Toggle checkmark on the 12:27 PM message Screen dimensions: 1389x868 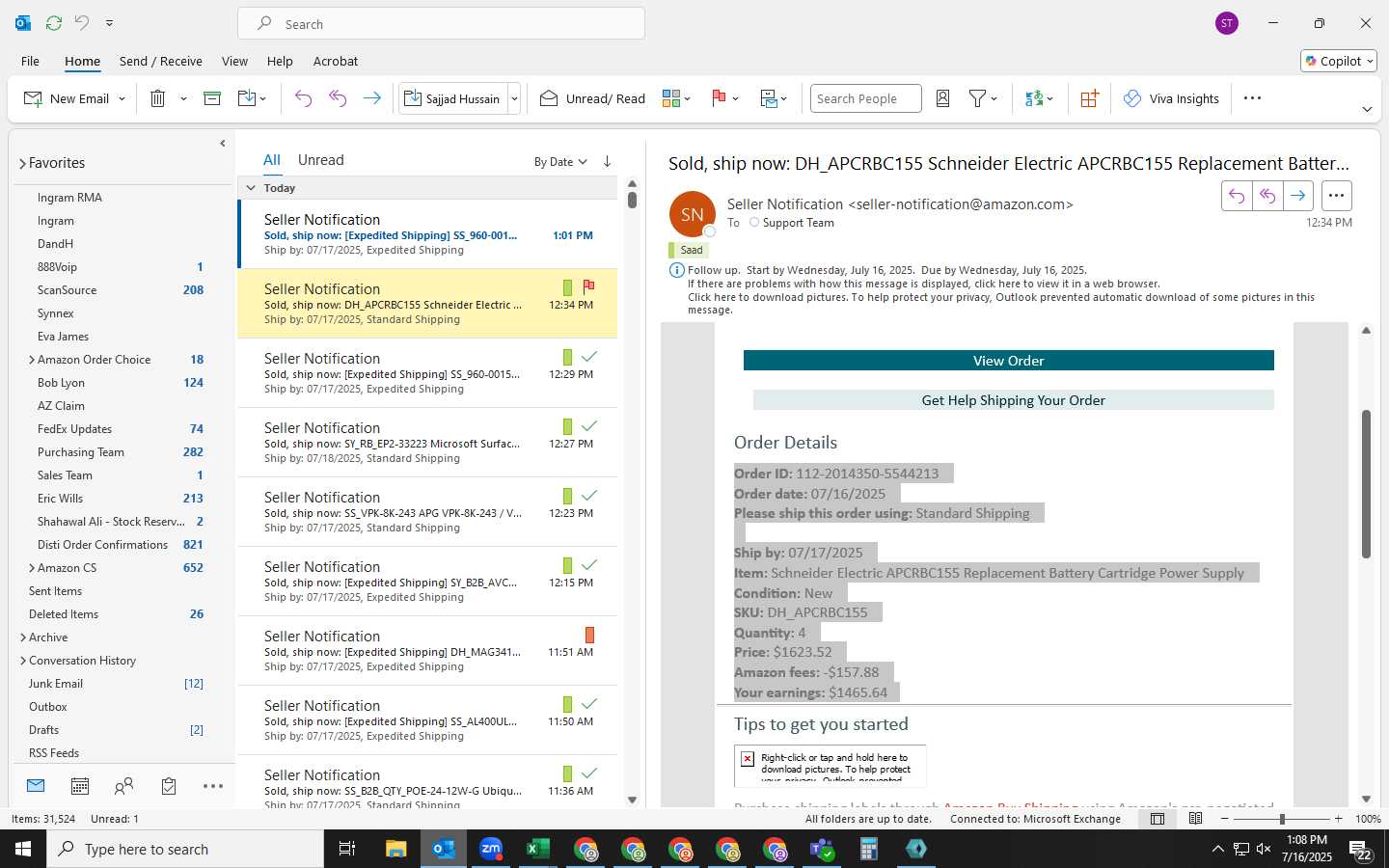coord(589,426)
